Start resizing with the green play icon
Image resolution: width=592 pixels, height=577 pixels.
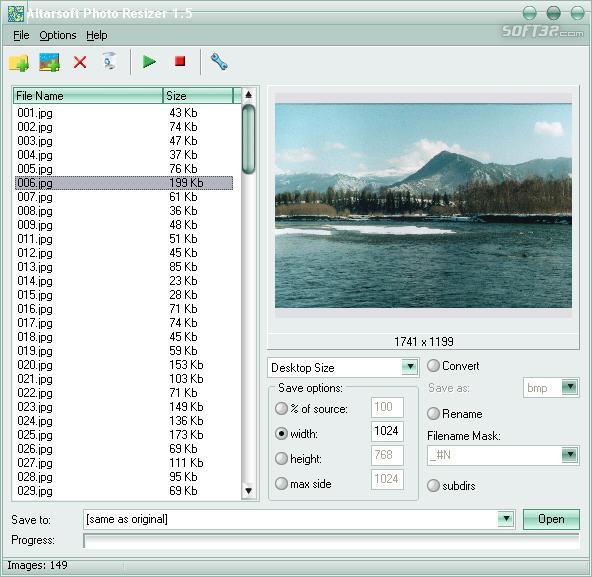149,61
